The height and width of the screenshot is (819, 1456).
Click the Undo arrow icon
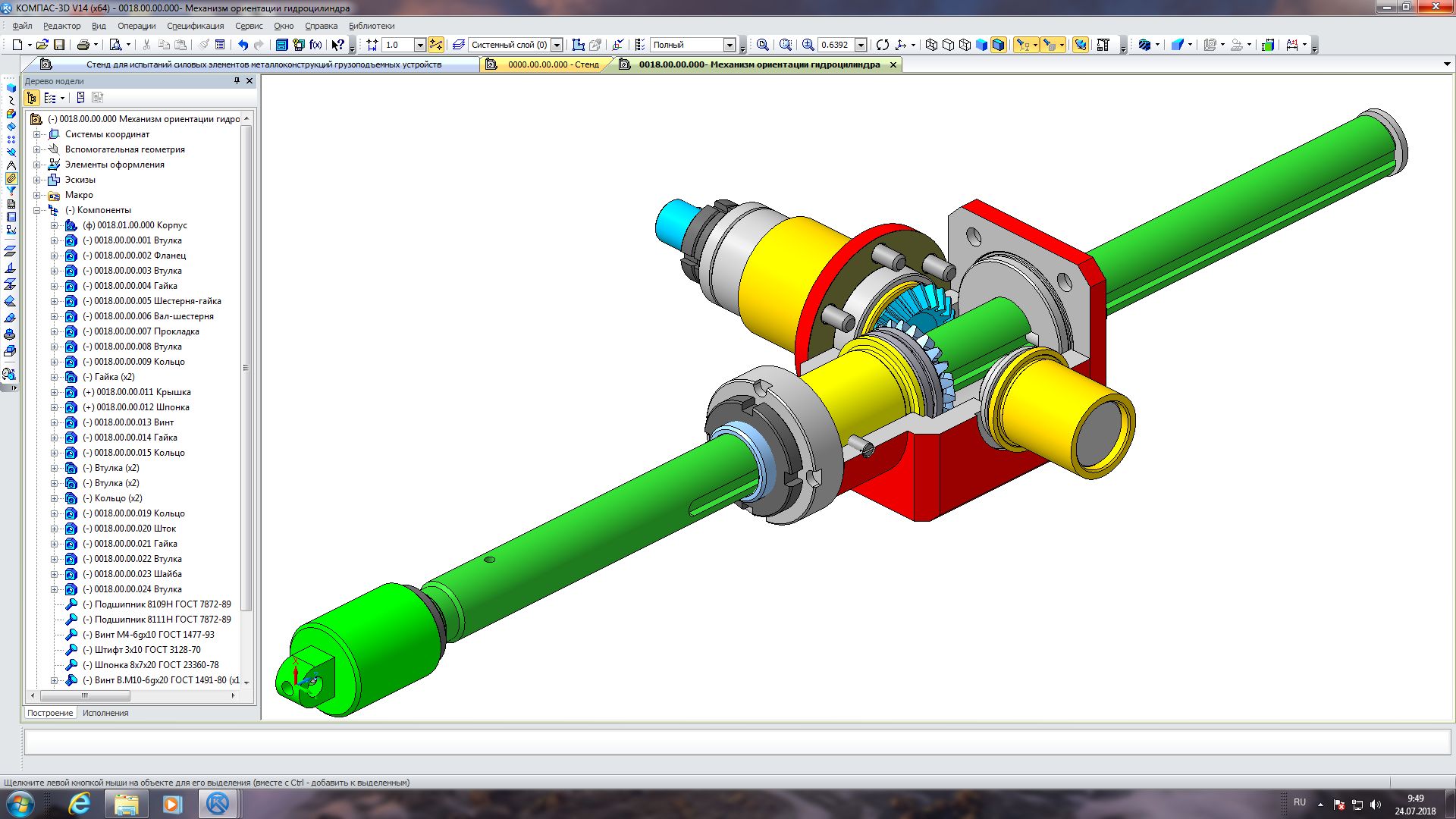point(243,45)
